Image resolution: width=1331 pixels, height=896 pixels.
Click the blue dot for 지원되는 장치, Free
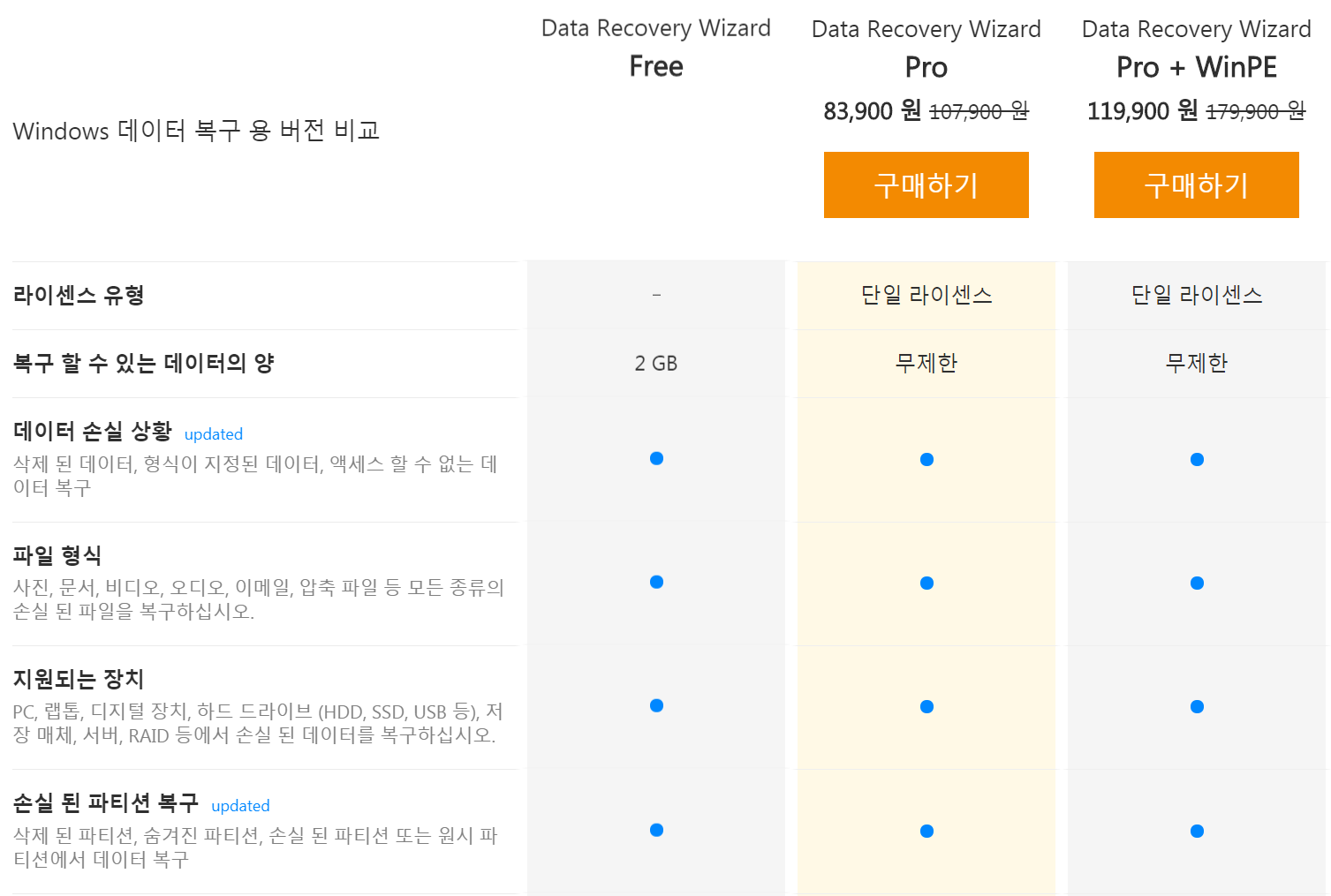point(656,705)
